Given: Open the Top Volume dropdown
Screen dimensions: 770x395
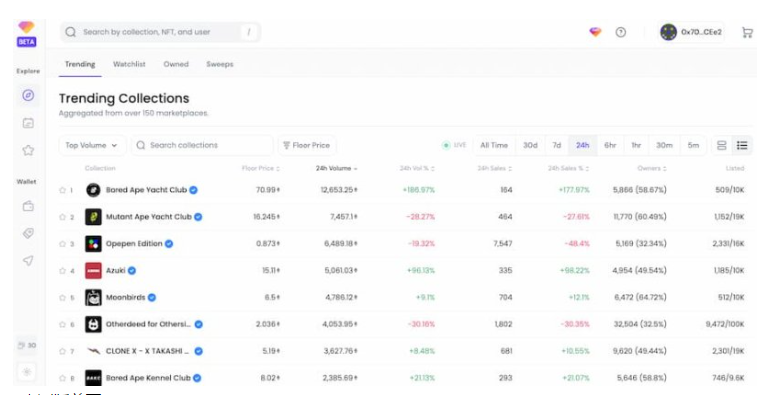Looking at the screenshot, I should (x=92, y=145).
